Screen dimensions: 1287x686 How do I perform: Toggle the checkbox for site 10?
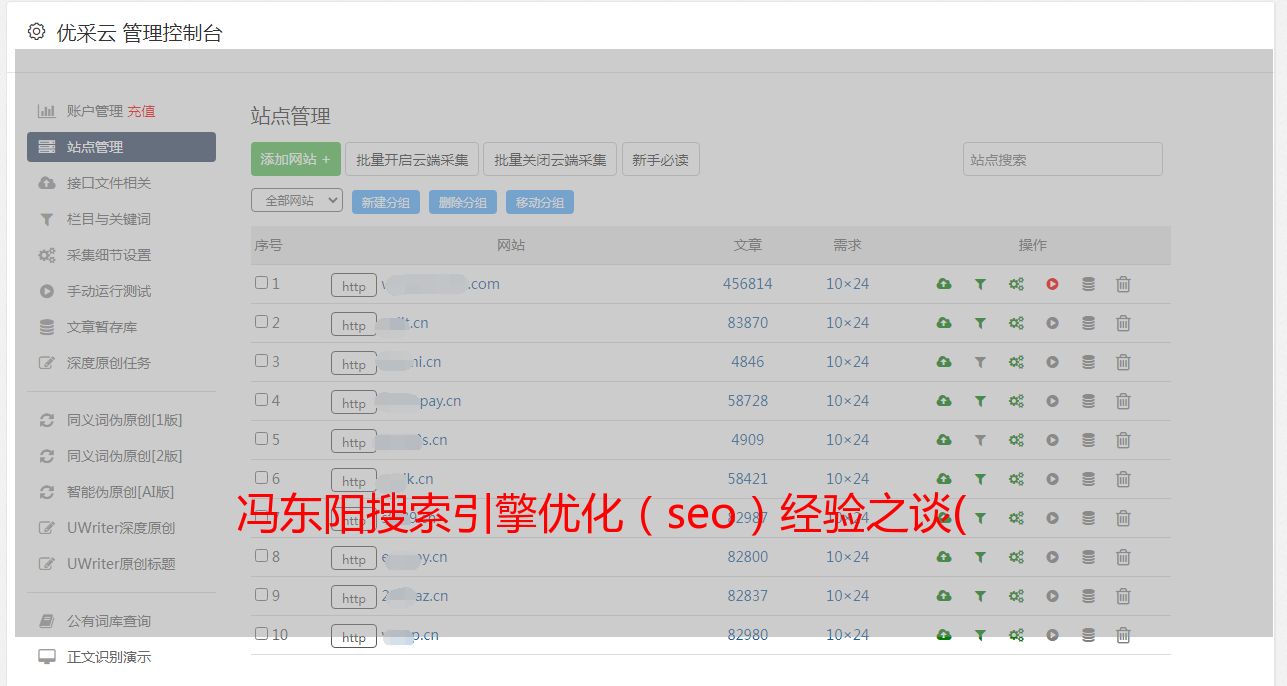(x=261, y=634)
